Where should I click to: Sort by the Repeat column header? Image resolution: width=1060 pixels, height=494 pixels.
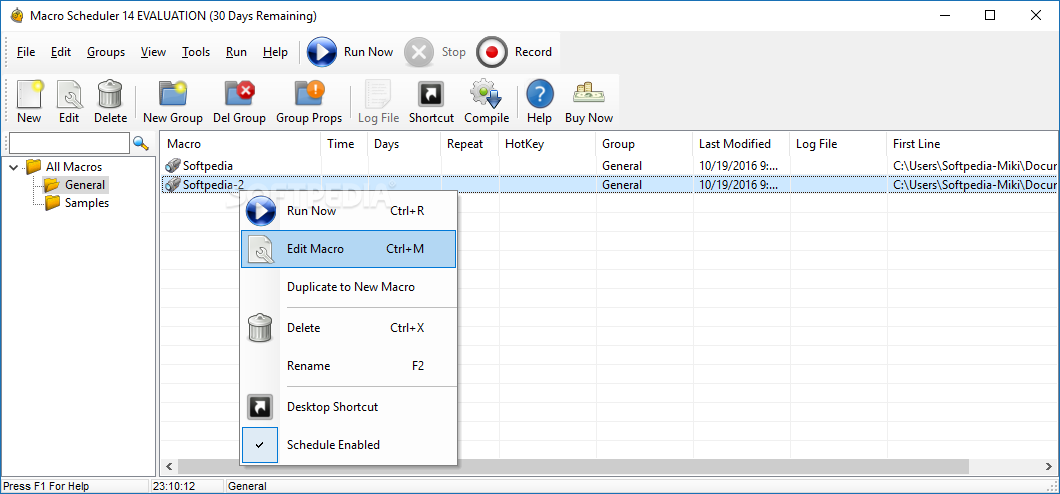(x=470, y=144)
